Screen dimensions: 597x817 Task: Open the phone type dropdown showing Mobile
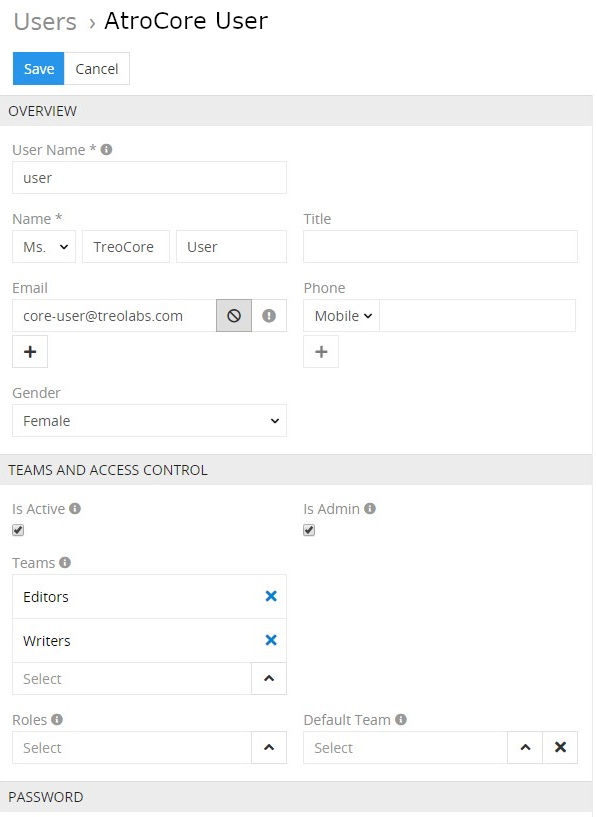point(342,315)
